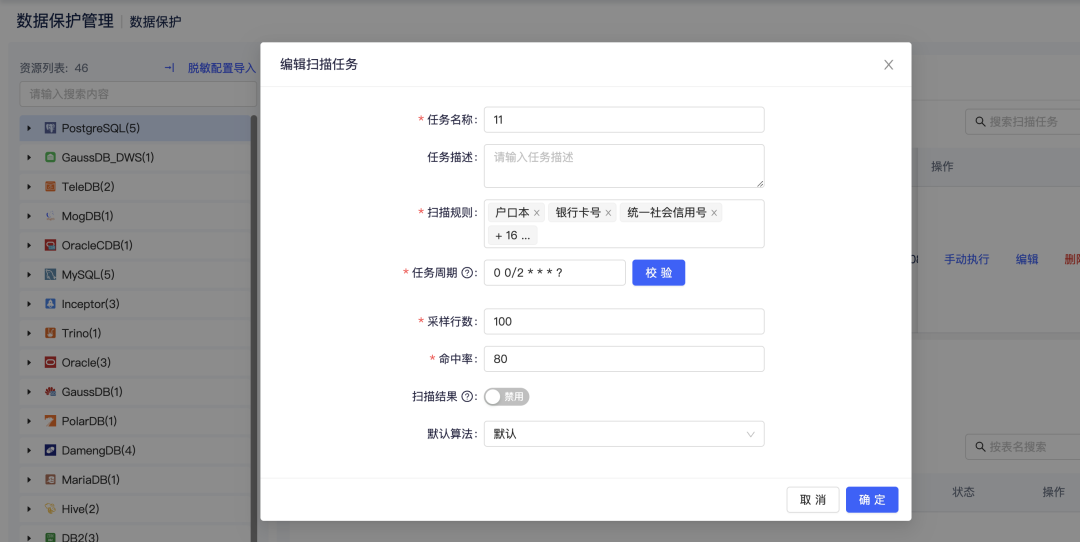Click the resource list vertical scrollbar
1080x542 pixels.
(x=253, y=328)
